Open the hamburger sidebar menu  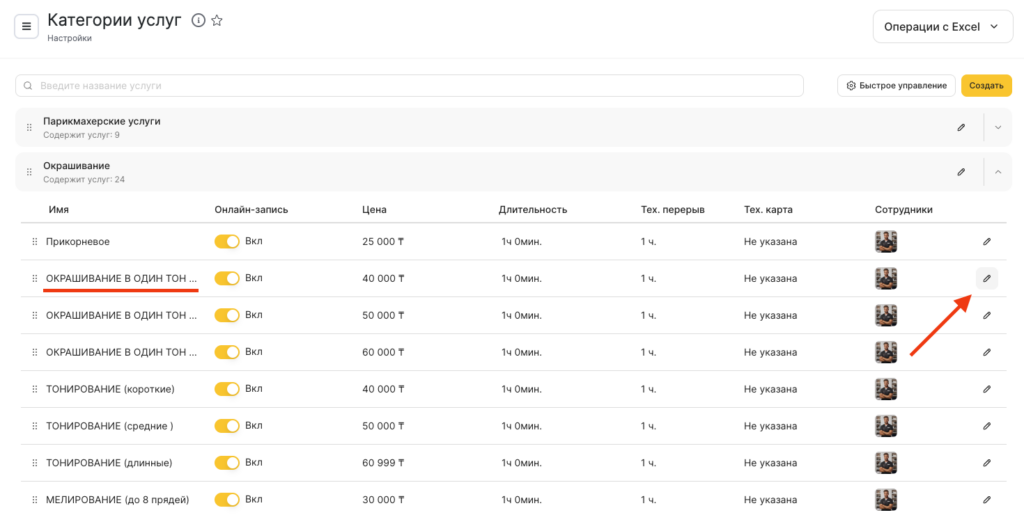point(27,26)
